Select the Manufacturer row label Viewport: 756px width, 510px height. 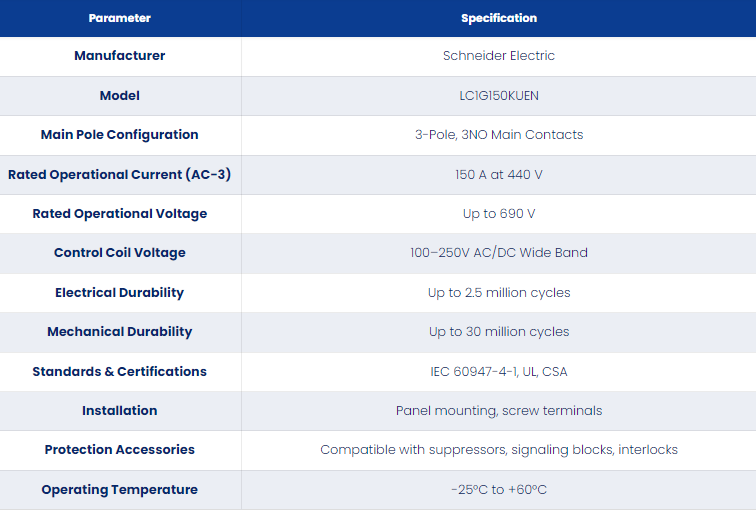pyautogui.click(x=120, y=56)
